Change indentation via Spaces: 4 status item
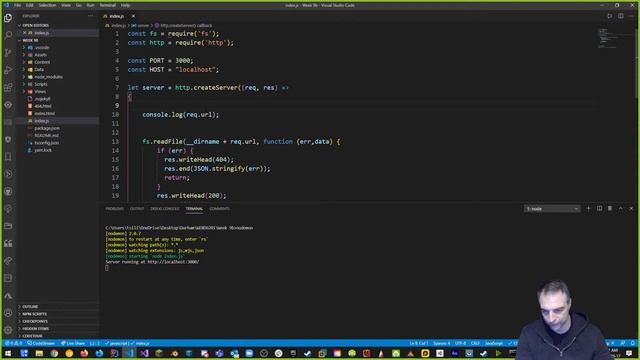 [442, 343]
